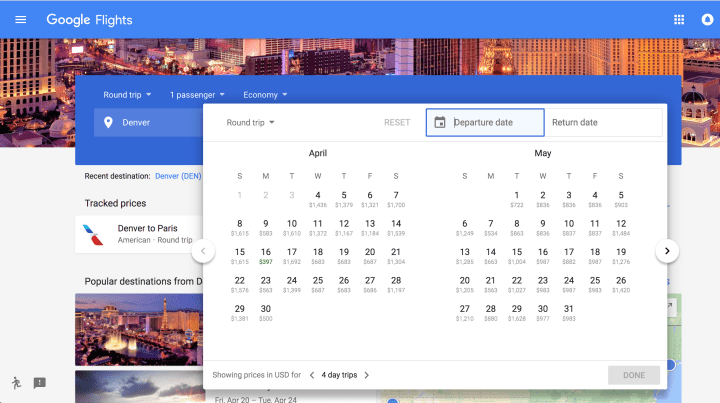This screenshot has height=403, width=720.
Task: Select April 4 in the calendar
Action: coord(318,199)
